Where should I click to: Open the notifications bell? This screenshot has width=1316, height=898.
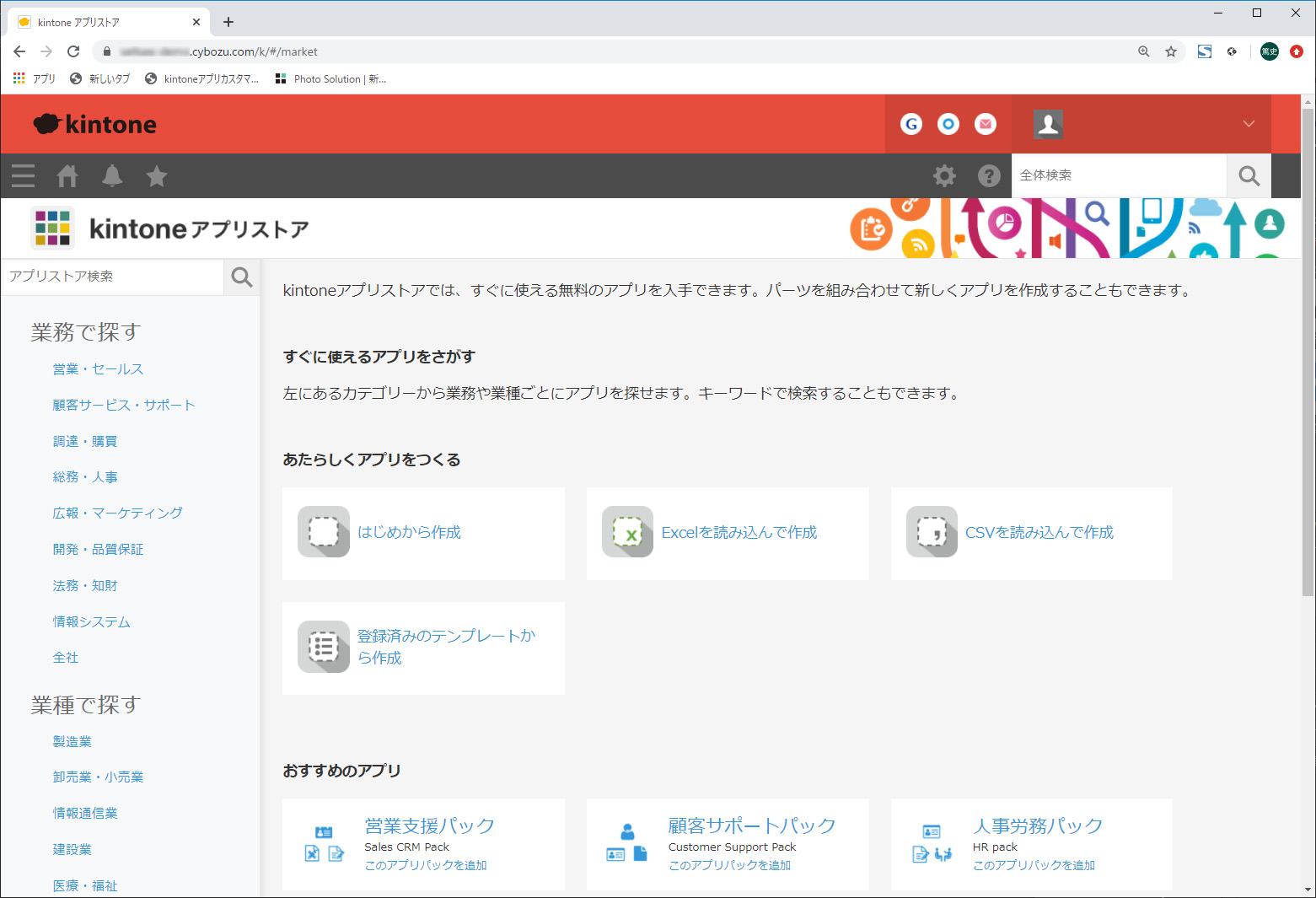(x=112, y=175)
